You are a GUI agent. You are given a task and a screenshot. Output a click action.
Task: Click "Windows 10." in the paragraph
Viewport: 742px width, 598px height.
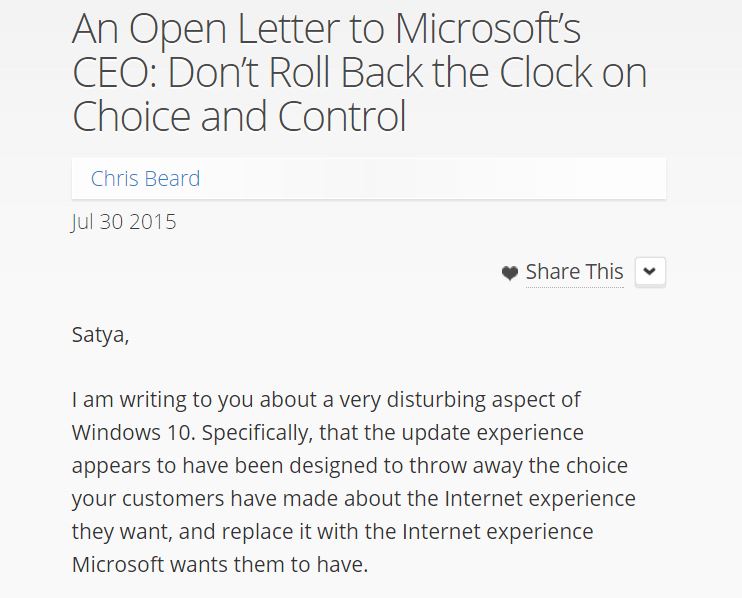tap(133, 433)
